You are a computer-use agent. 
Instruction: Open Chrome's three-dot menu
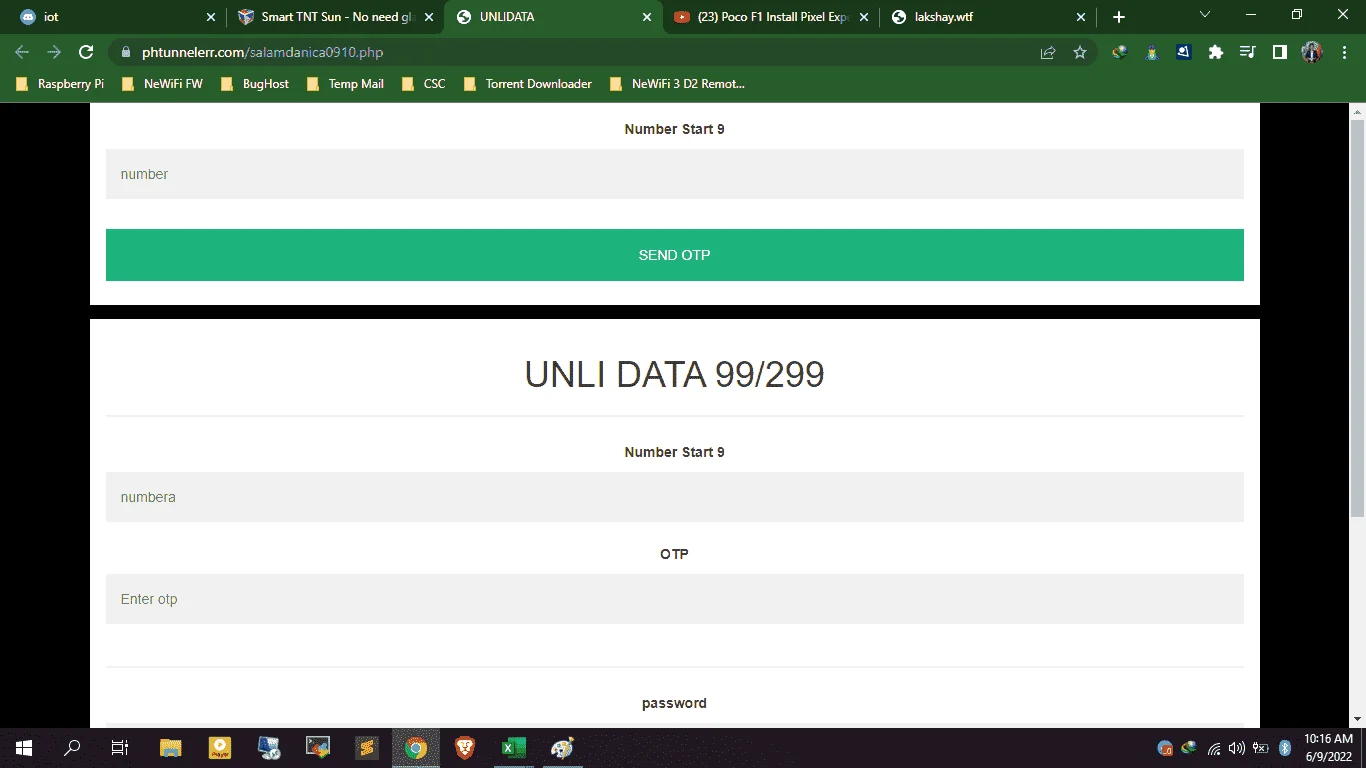pyautogui.click(x=1343, y=53)
